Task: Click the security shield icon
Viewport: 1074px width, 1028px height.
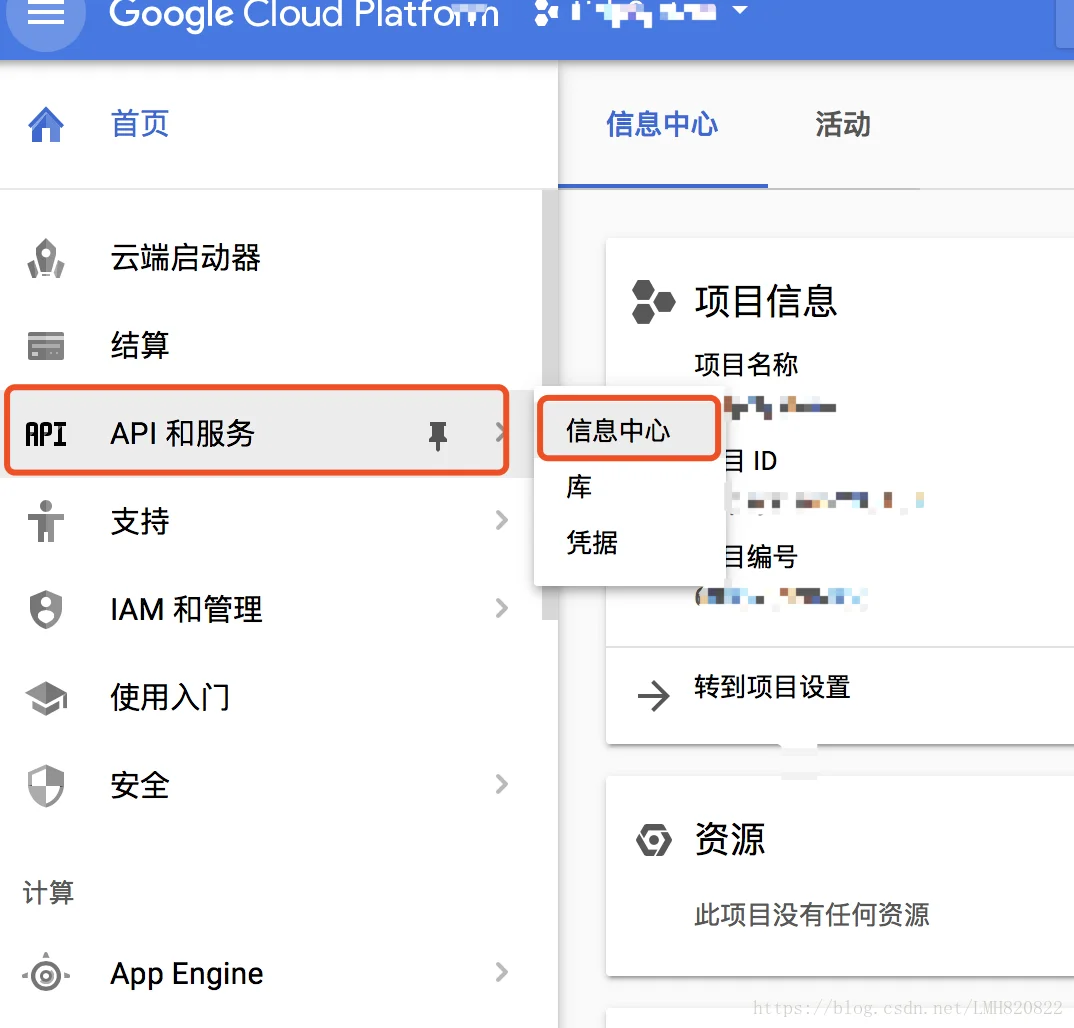Action: [x=46, y=786]
